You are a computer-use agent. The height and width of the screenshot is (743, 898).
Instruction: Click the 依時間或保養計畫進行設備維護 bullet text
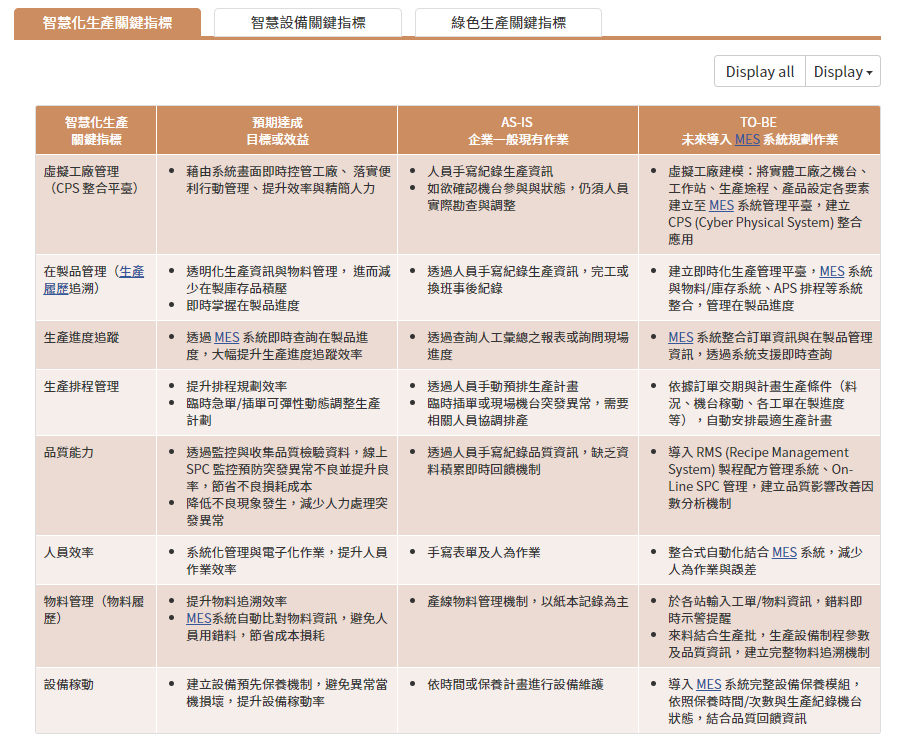[515, 684]
